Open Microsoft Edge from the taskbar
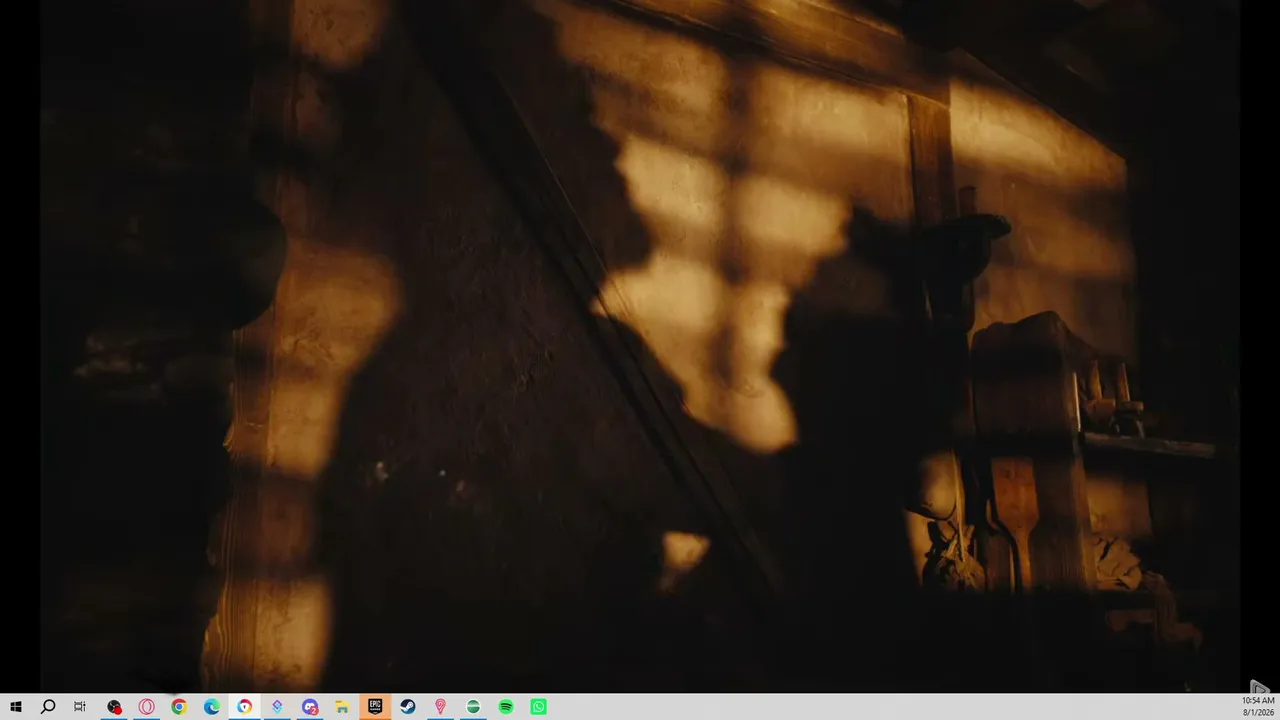 [x=212, y=707]
